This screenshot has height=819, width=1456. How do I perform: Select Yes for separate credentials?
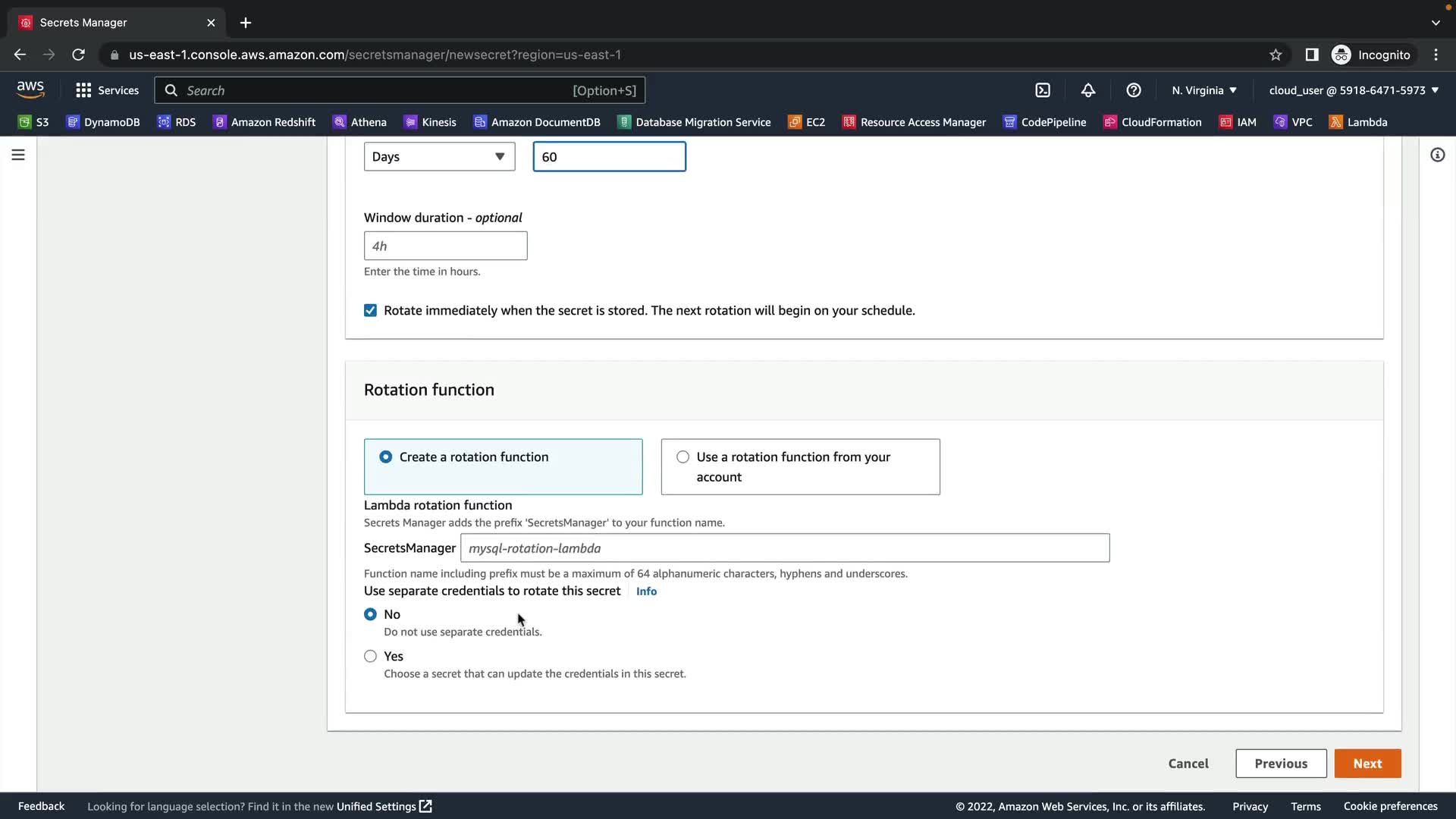tap(370, 656)
